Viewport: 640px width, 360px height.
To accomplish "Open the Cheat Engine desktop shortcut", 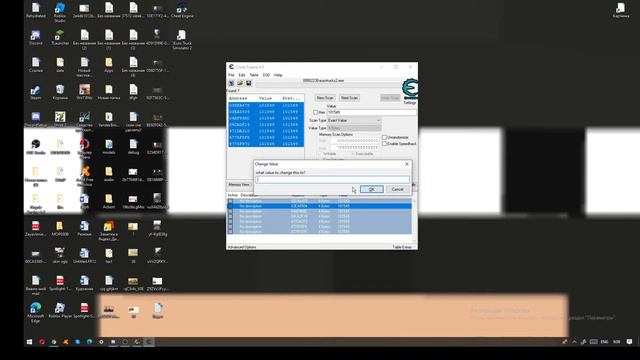I will pos(182,10).
